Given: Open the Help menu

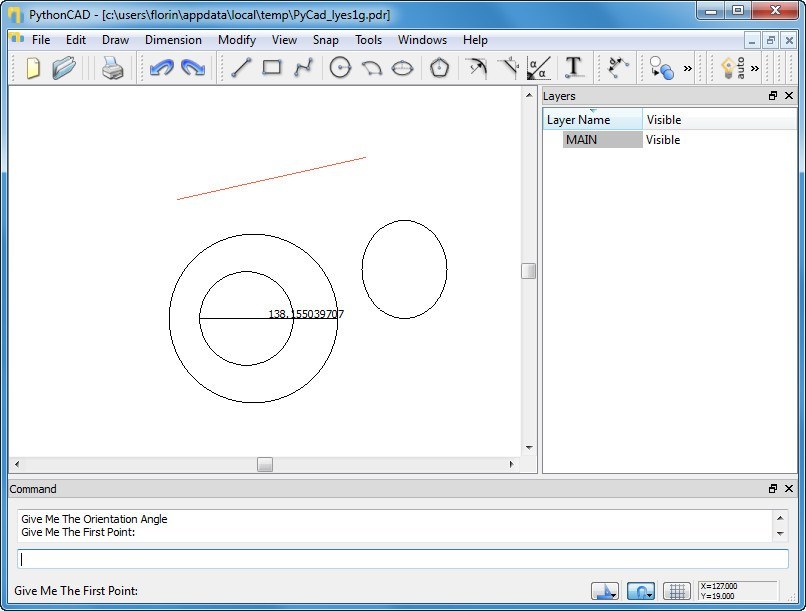Looking at the screenshot, I should 475,40.
